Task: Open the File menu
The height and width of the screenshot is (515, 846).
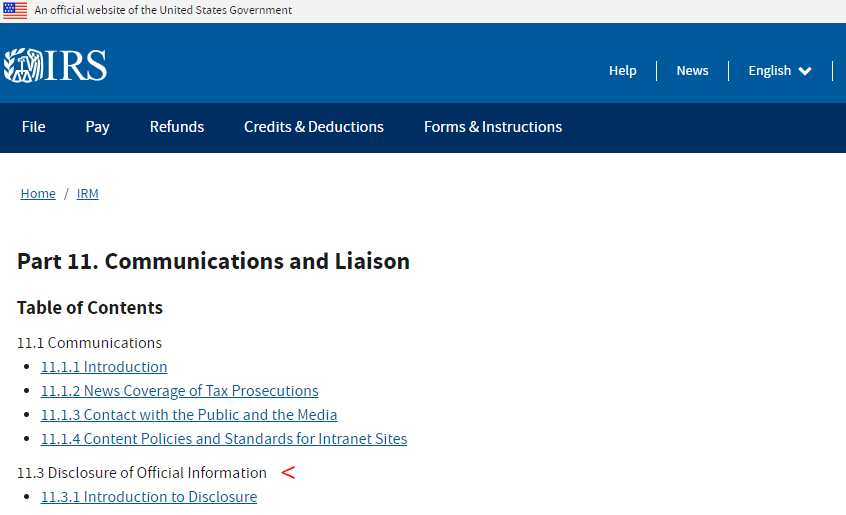Action: pyautogui.click(x=33, y=127)
